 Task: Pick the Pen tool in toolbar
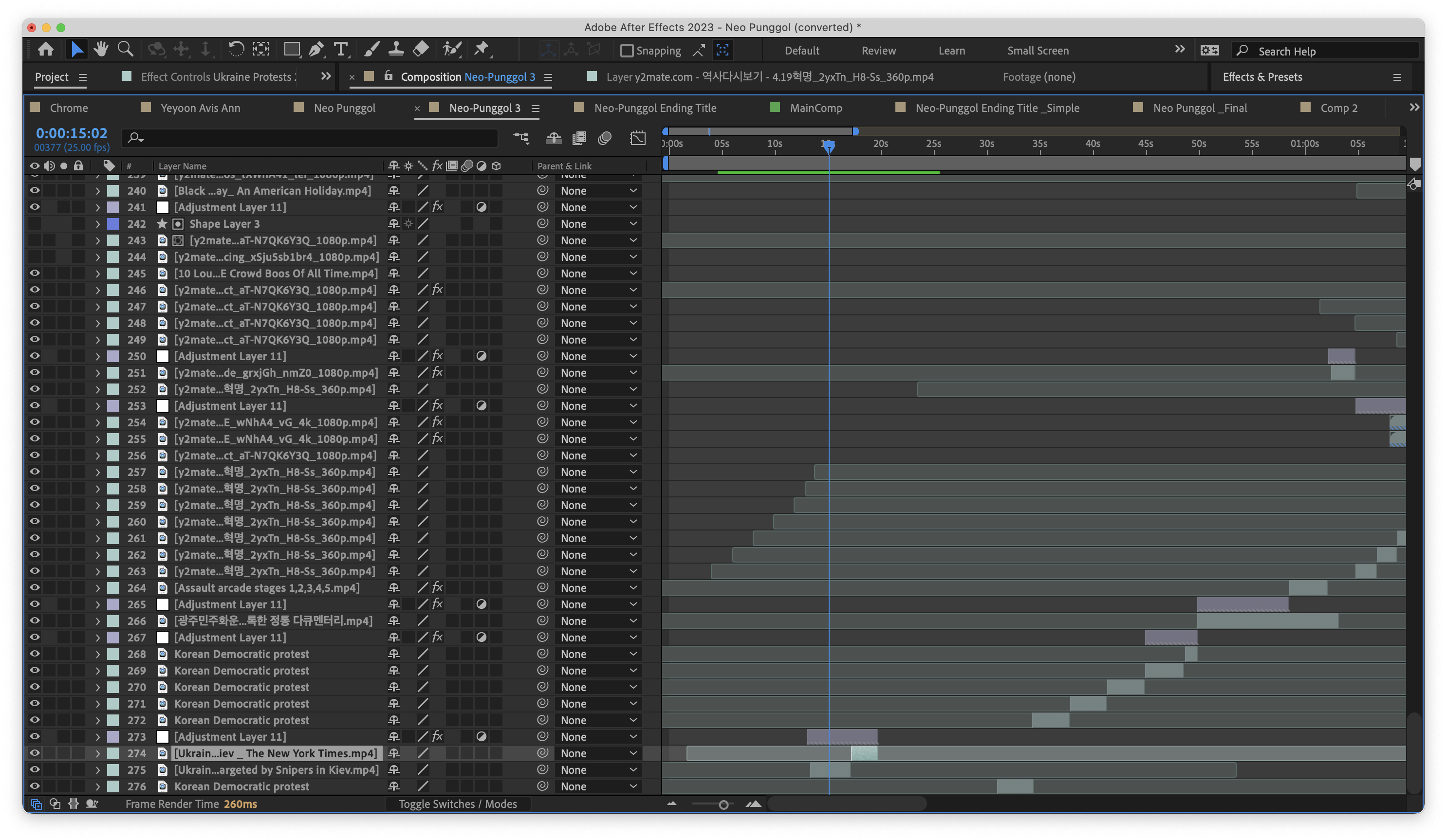click(x=316, y=50)
